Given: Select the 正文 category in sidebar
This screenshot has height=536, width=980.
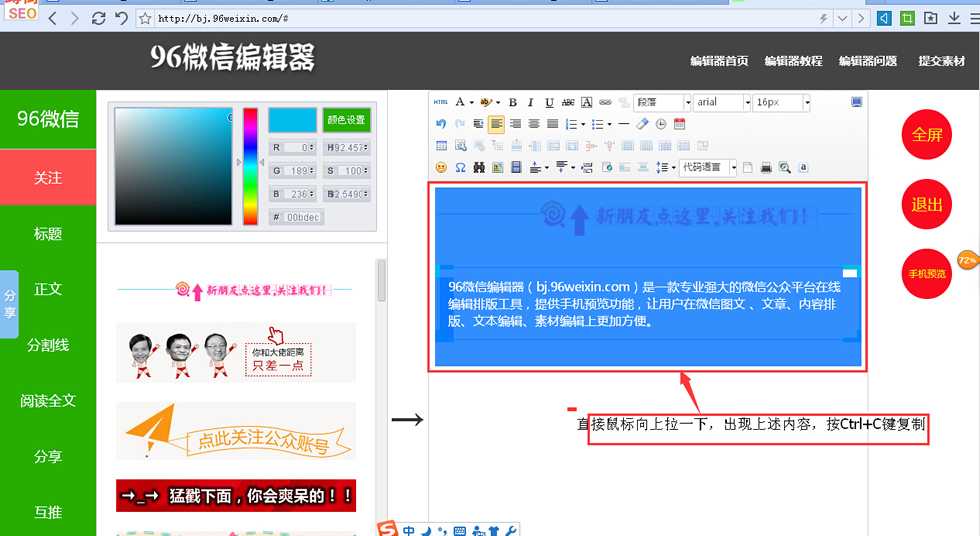Looking at the screenshot, I should click(48, 289).
